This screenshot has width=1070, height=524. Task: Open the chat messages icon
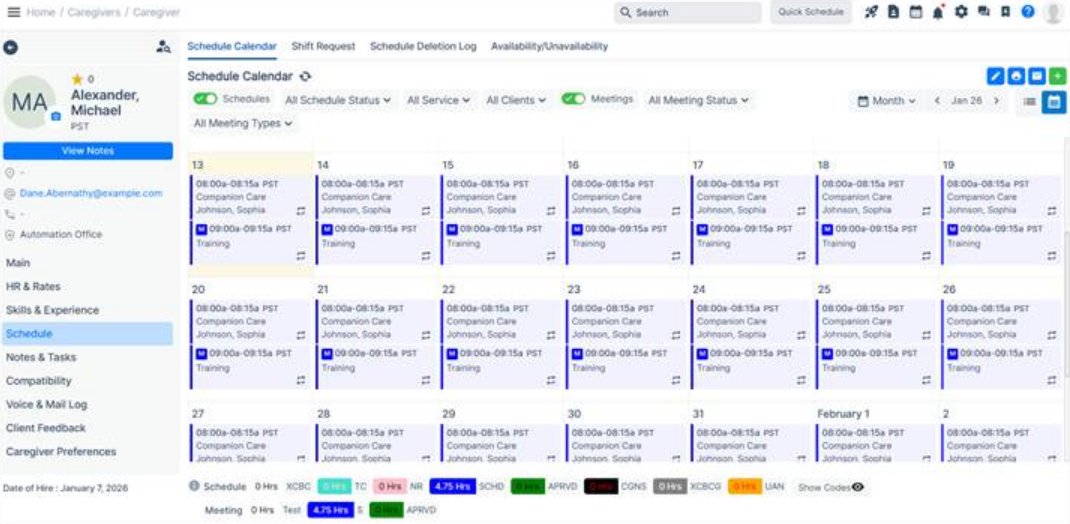click(x=983, y=12)
